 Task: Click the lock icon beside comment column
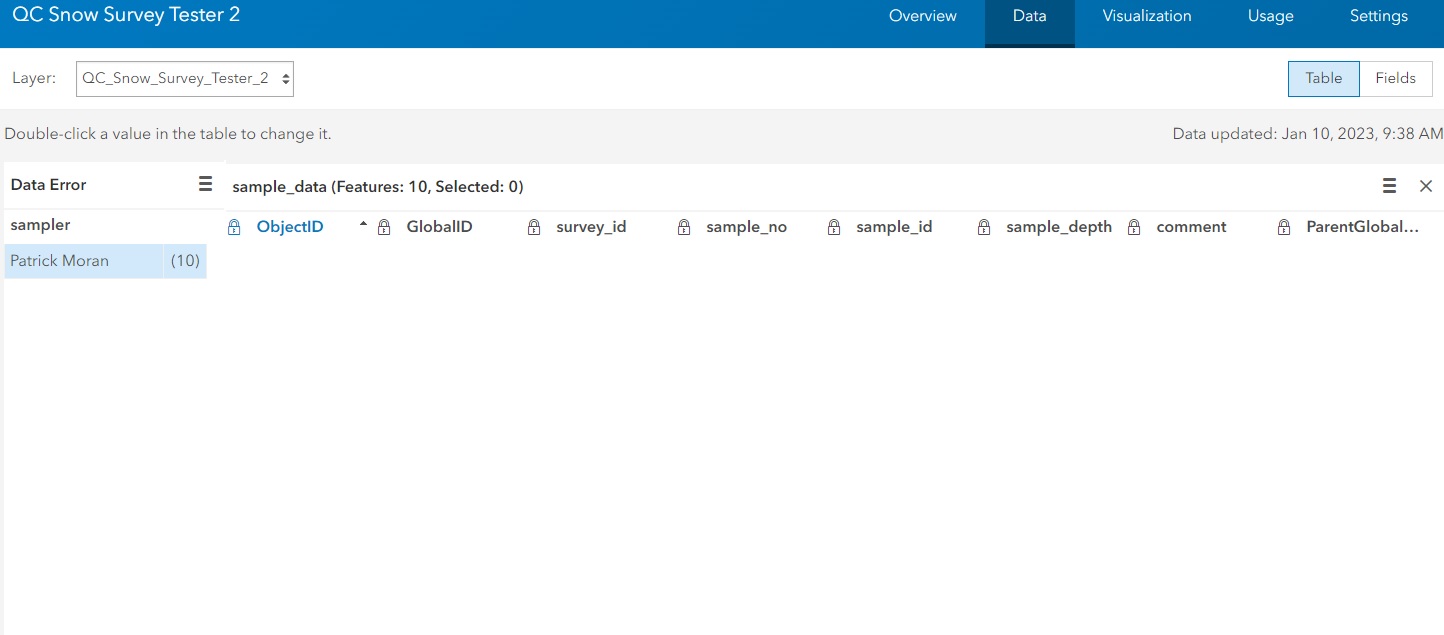[x=1134, y=226]
